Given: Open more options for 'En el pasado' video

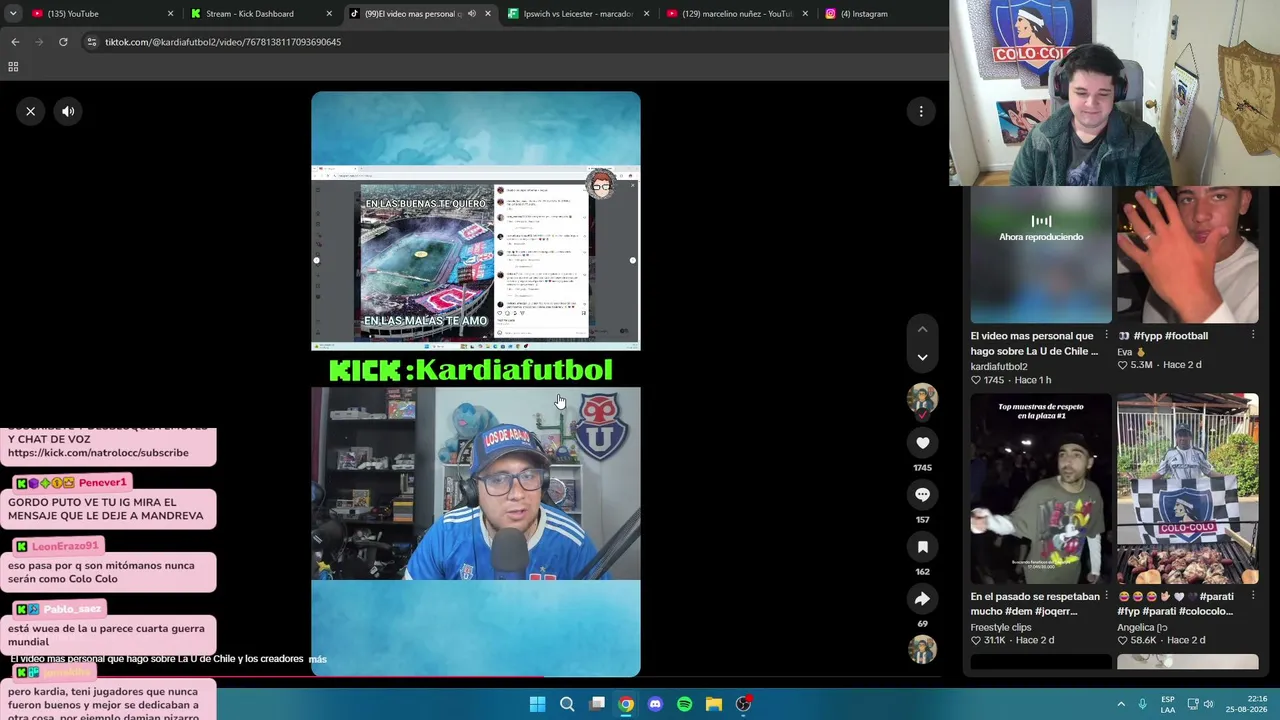Looking at the screenshot, I should [1106, 596].
